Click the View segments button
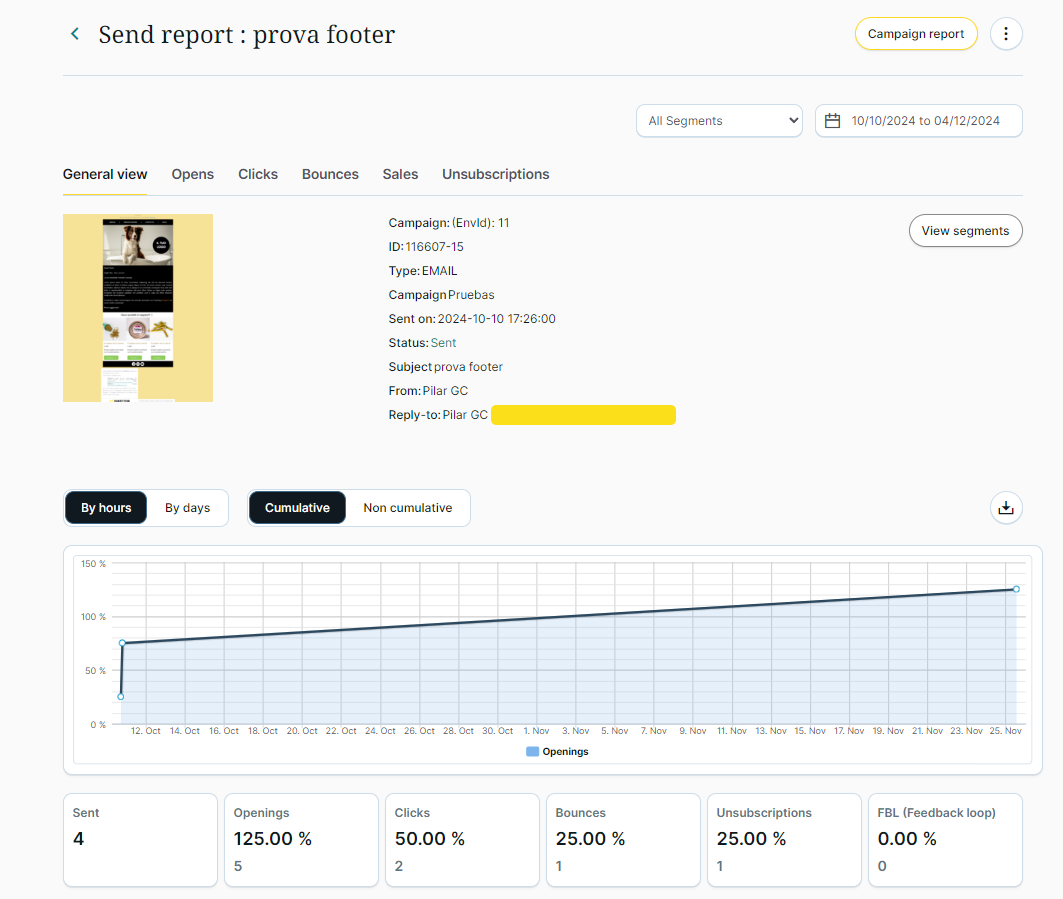Viewport: 1063px width, 899px height. [965, 231]
